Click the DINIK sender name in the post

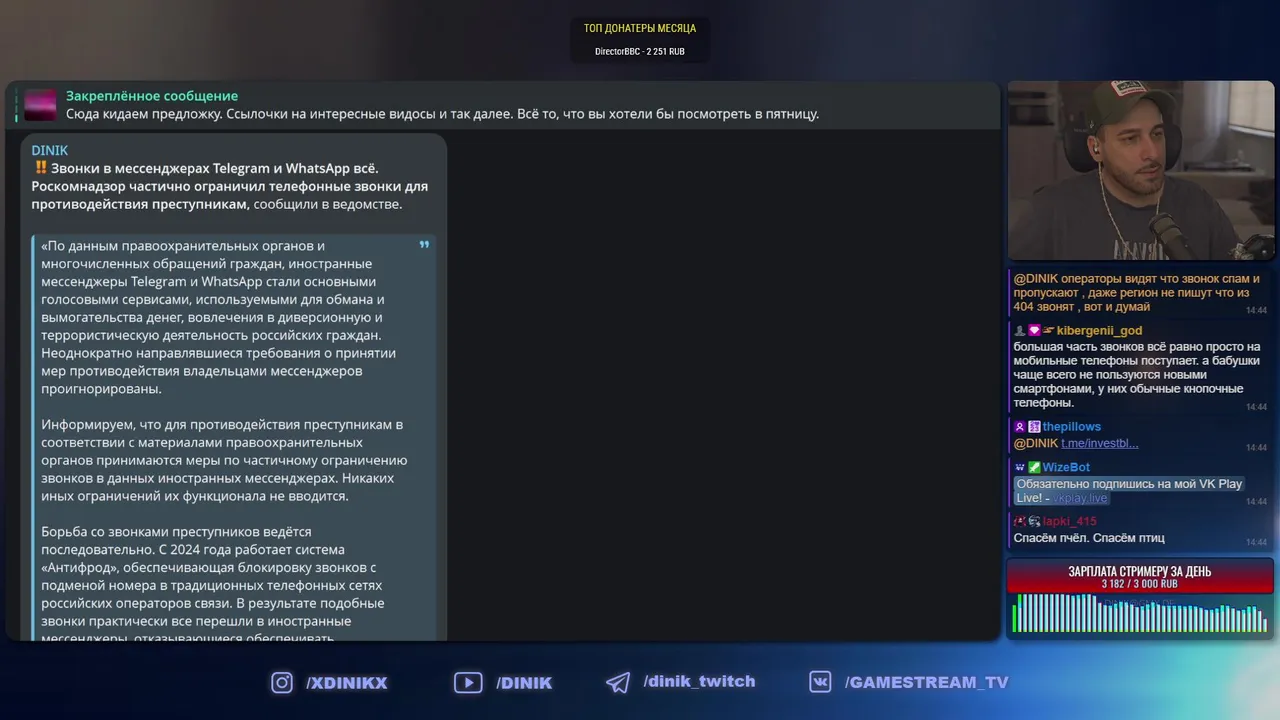[x=50, y=150]
